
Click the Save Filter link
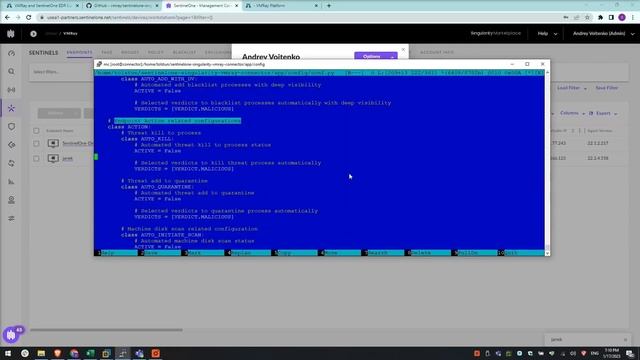coord(607,88)
